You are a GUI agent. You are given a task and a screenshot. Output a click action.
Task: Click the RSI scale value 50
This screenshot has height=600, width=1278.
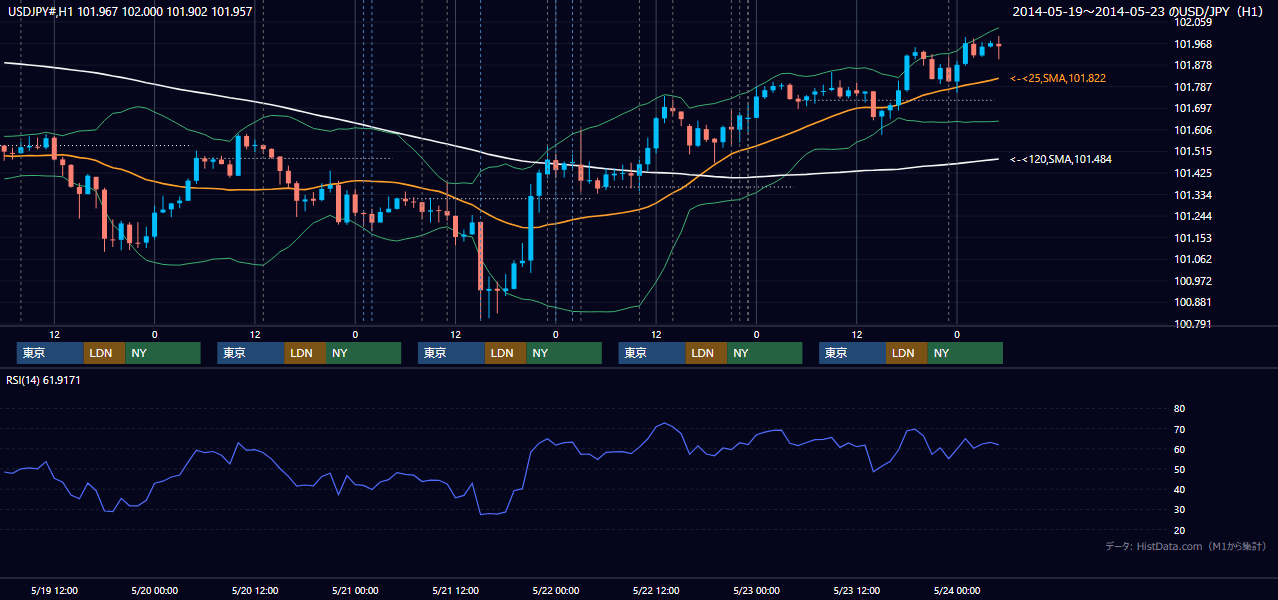pos(1179,469)
